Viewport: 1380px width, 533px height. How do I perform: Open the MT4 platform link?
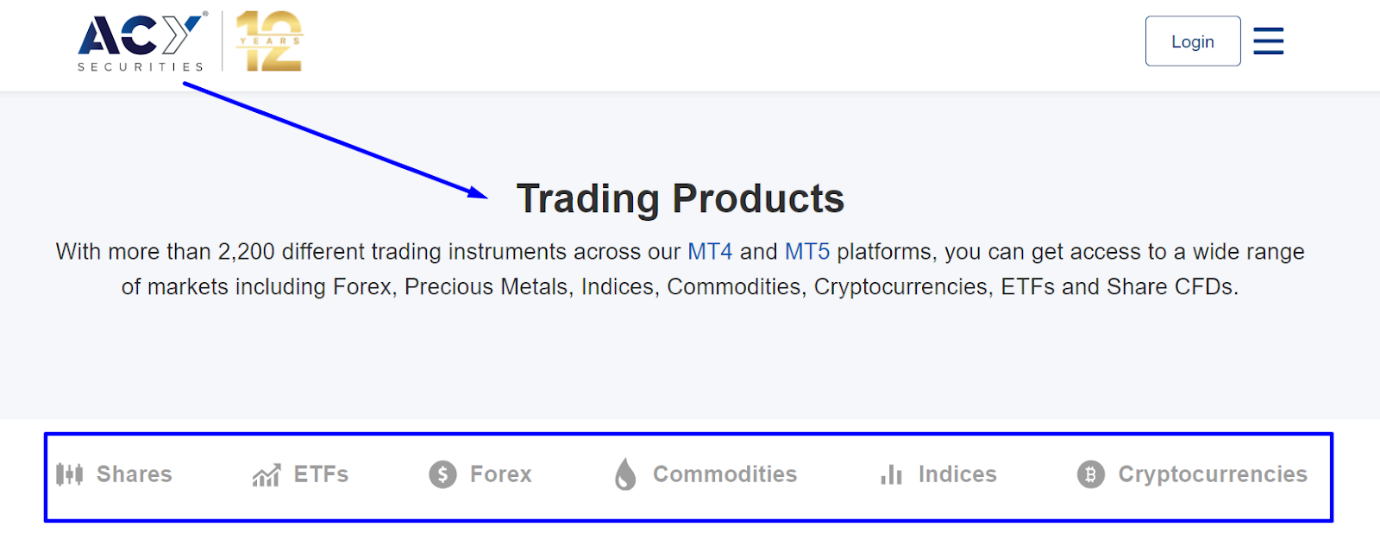pos(710,251)
